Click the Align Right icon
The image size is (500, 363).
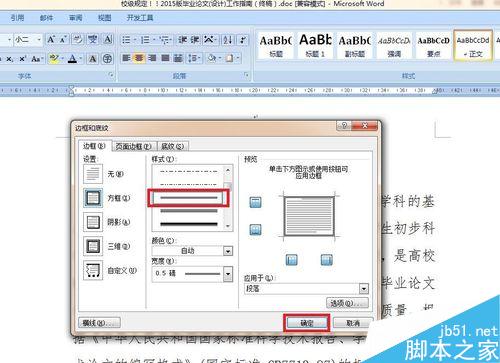pos(152,59)
